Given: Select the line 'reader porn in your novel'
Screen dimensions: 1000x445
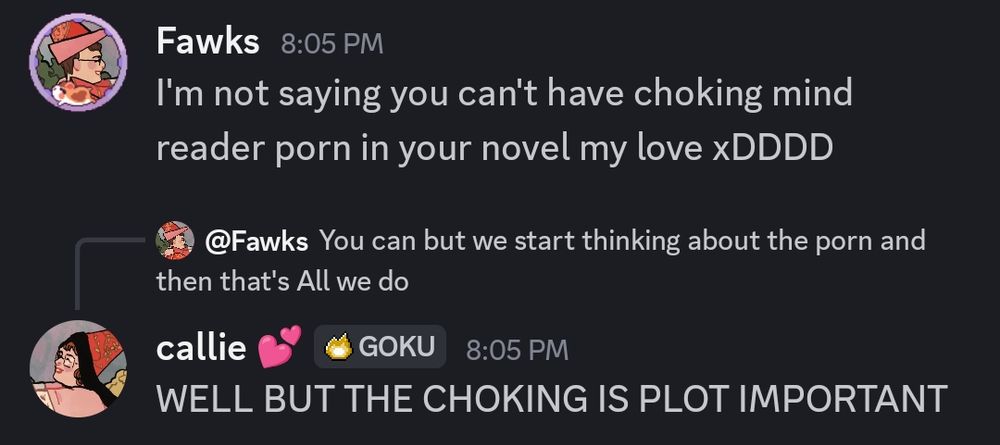Looking at the screenshot, I should [x=494, y=148].
